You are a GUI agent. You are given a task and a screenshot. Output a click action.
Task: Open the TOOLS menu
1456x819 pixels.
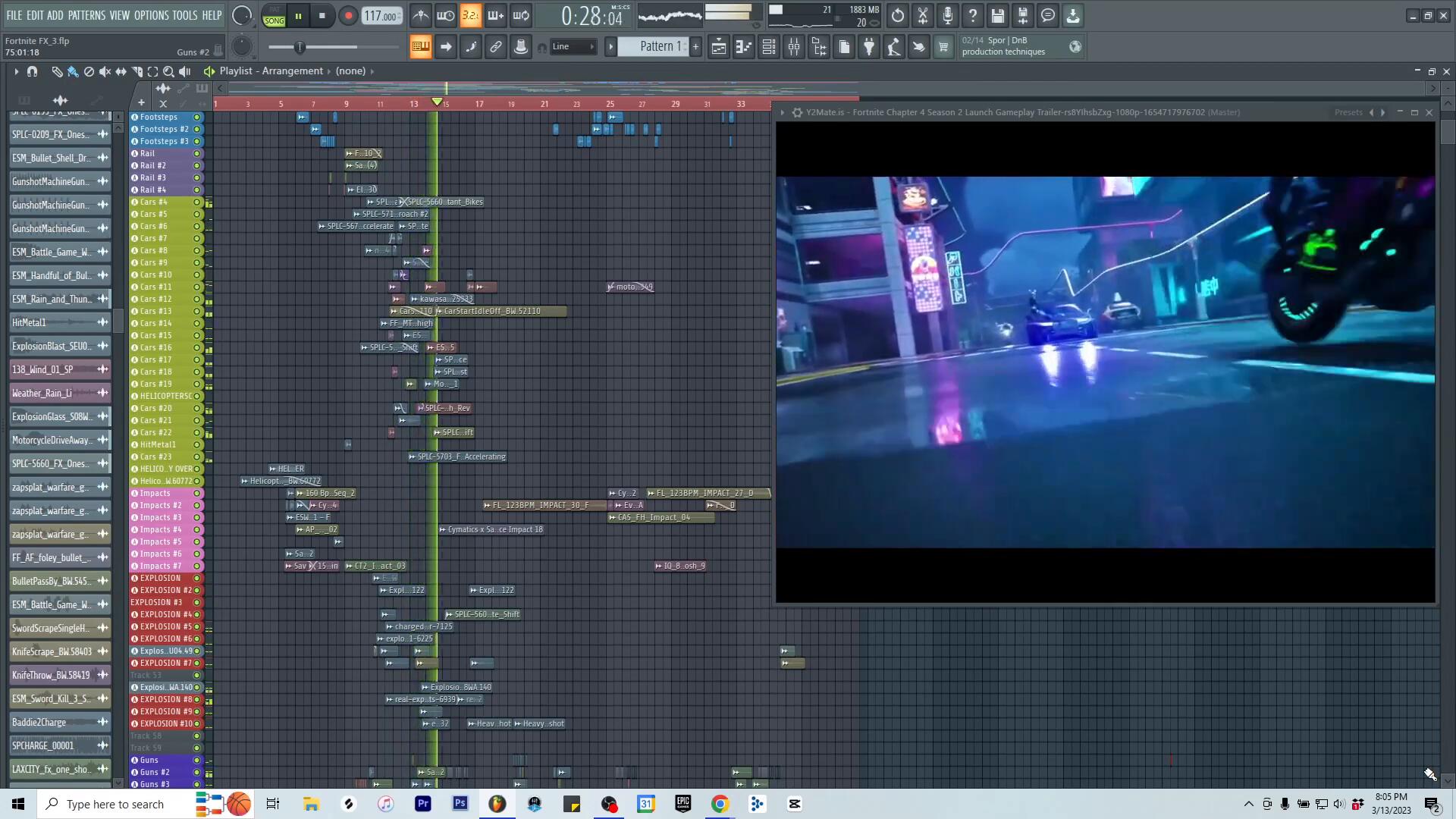click(184, 15)
